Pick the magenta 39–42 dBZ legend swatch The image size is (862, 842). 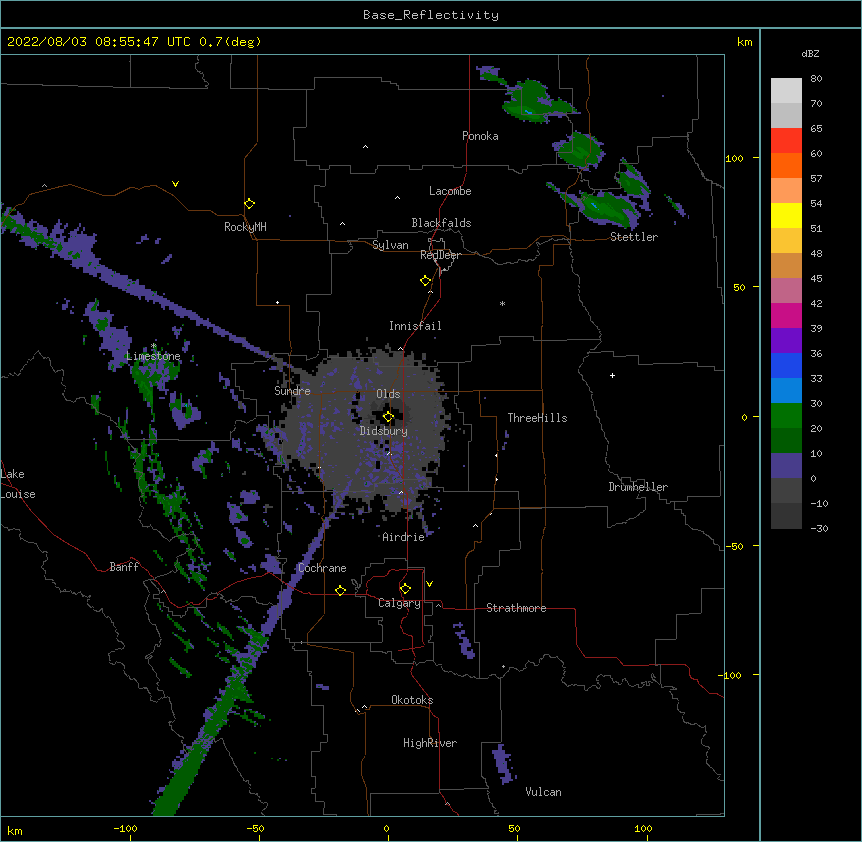(786, 315)
